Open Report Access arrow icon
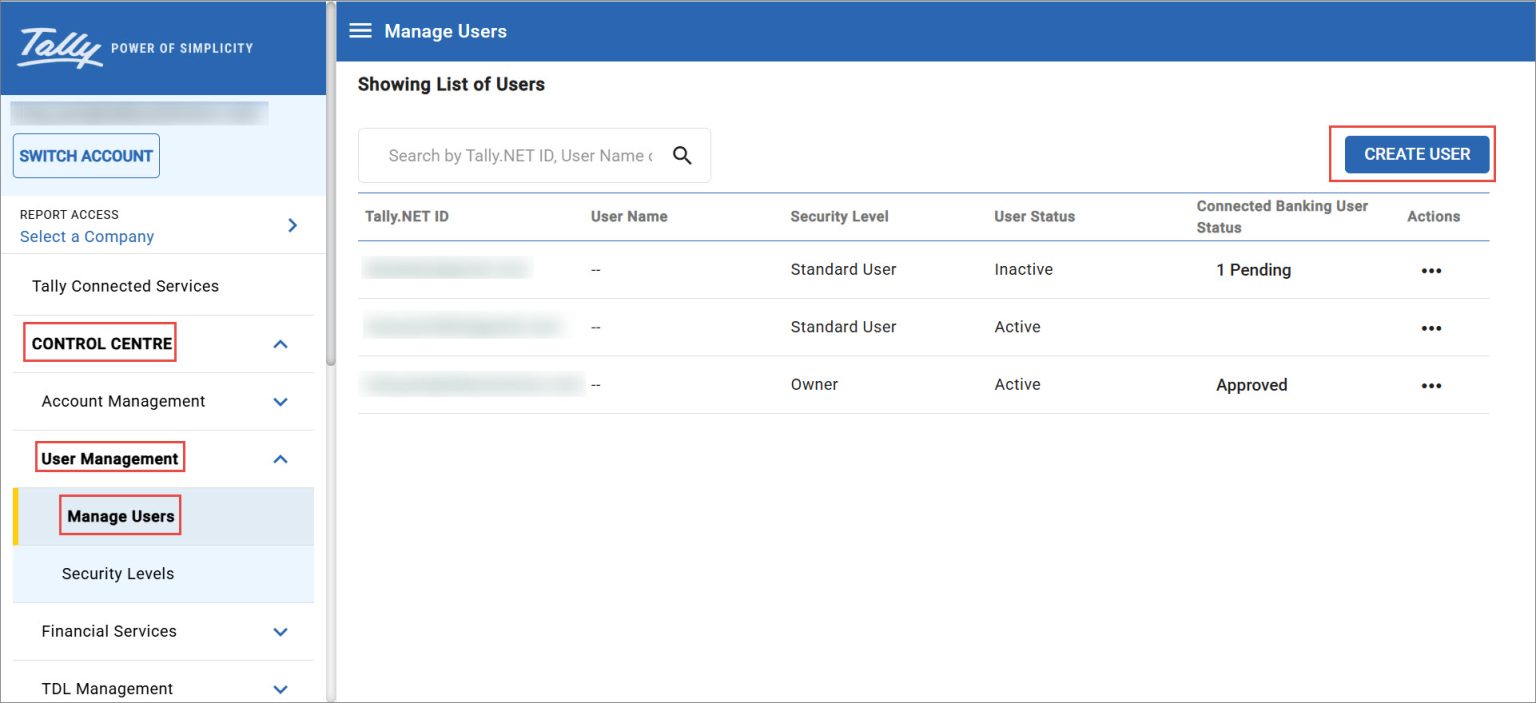Image resolution: width=1536 pixels, height=703 pixels. [x=292, y=225]
